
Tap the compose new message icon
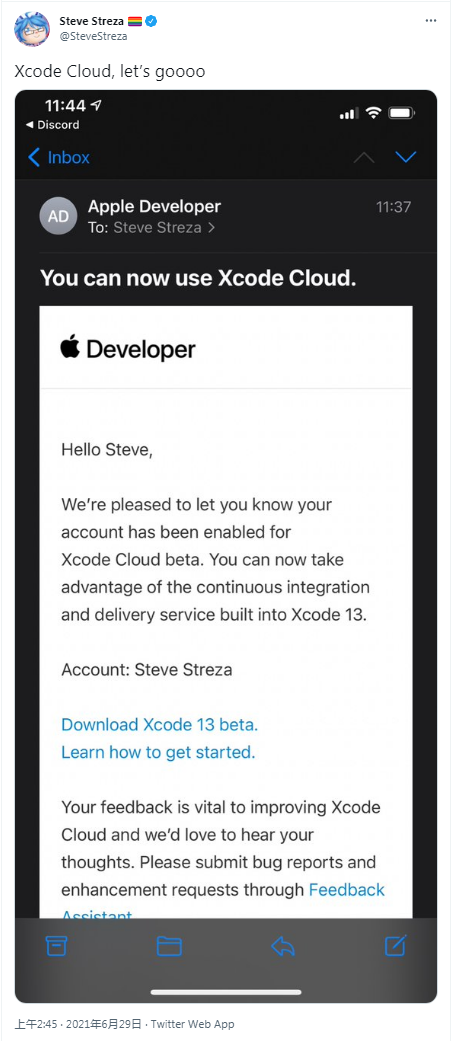396,945
